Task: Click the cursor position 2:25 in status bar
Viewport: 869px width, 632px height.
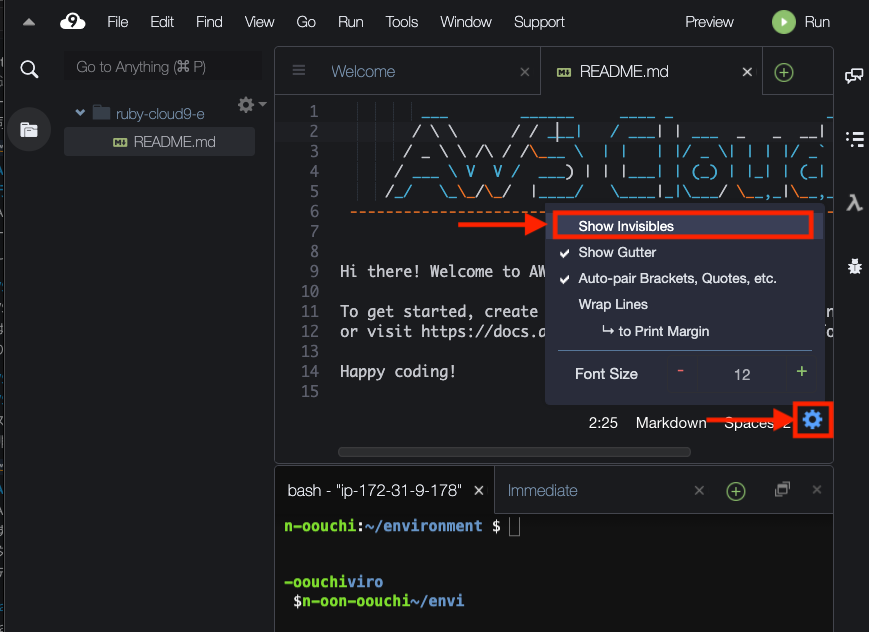Action: pos(603,423)
